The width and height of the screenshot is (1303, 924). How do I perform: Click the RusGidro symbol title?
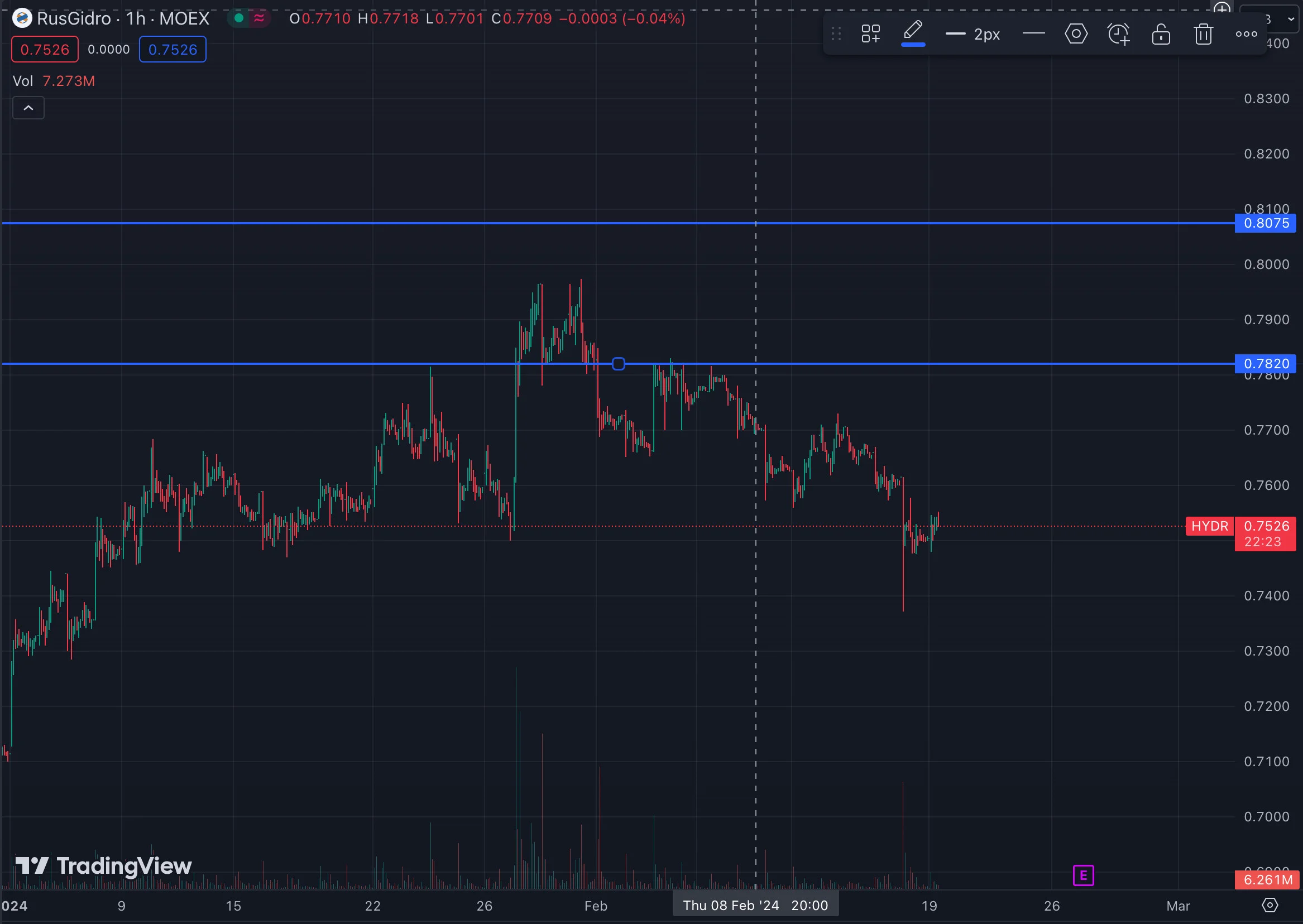coord(74,19)
